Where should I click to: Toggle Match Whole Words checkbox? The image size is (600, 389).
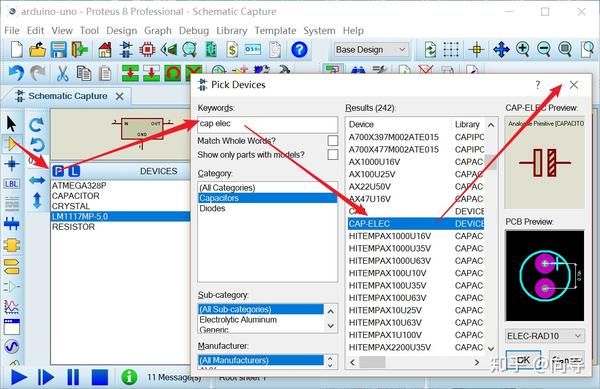(333, 140)
